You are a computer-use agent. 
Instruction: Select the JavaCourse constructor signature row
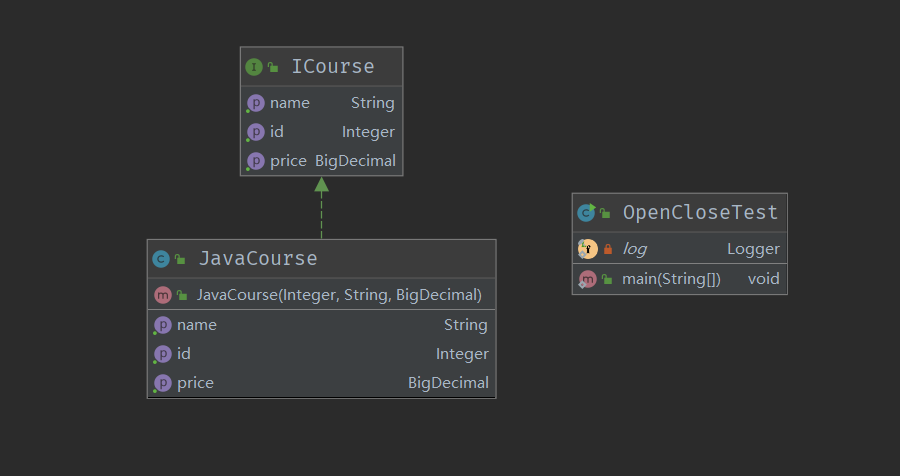pos(339,295)
